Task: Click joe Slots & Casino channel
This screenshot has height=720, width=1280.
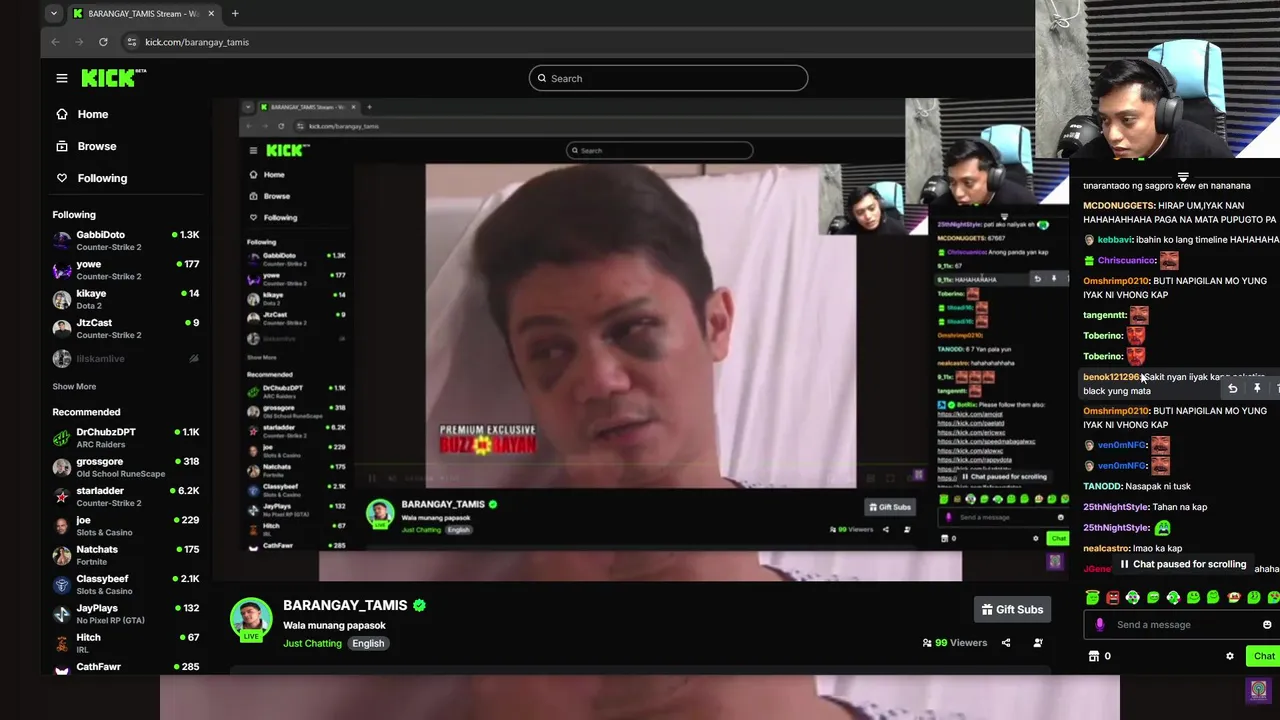Action: (x=126, y=525)
